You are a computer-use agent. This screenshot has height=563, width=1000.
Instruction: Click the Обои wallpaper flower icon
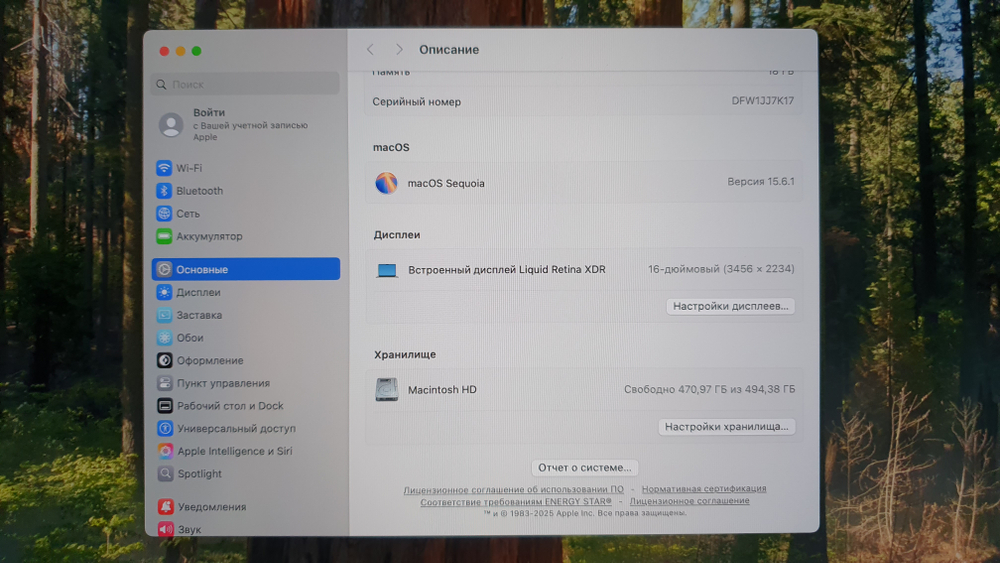(165, 337)
